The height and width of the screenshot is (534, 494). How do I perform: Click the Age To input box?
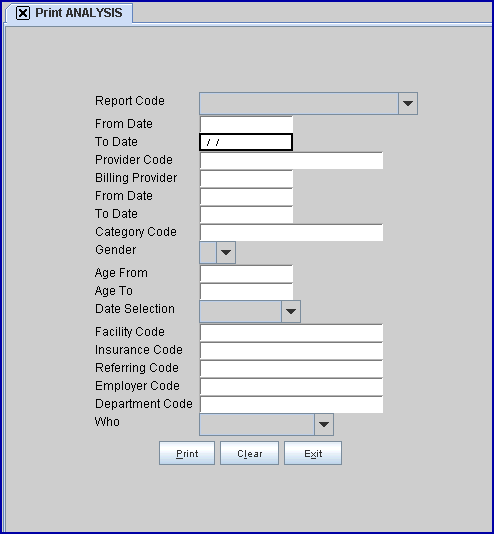pos(246,292)
